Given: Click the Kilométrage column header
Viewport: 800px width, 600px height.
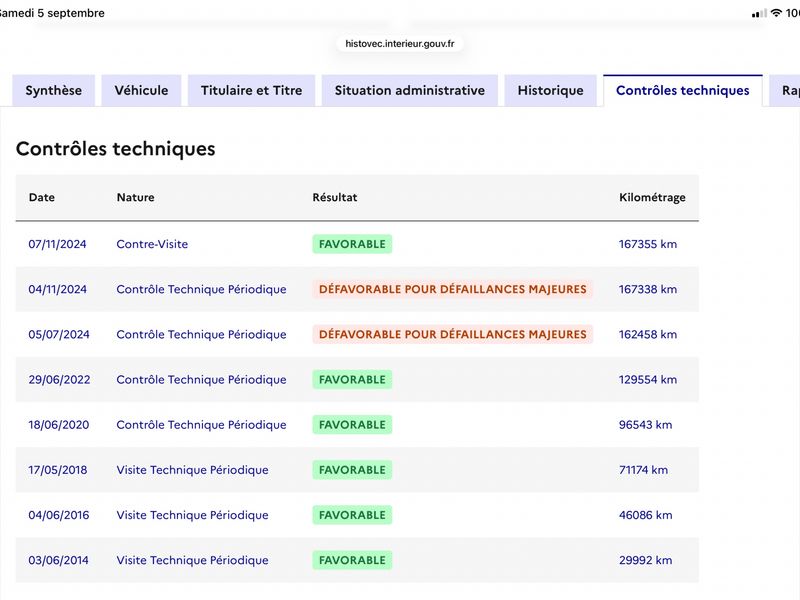Looking at the screenshot, I should tap(652, 197).
